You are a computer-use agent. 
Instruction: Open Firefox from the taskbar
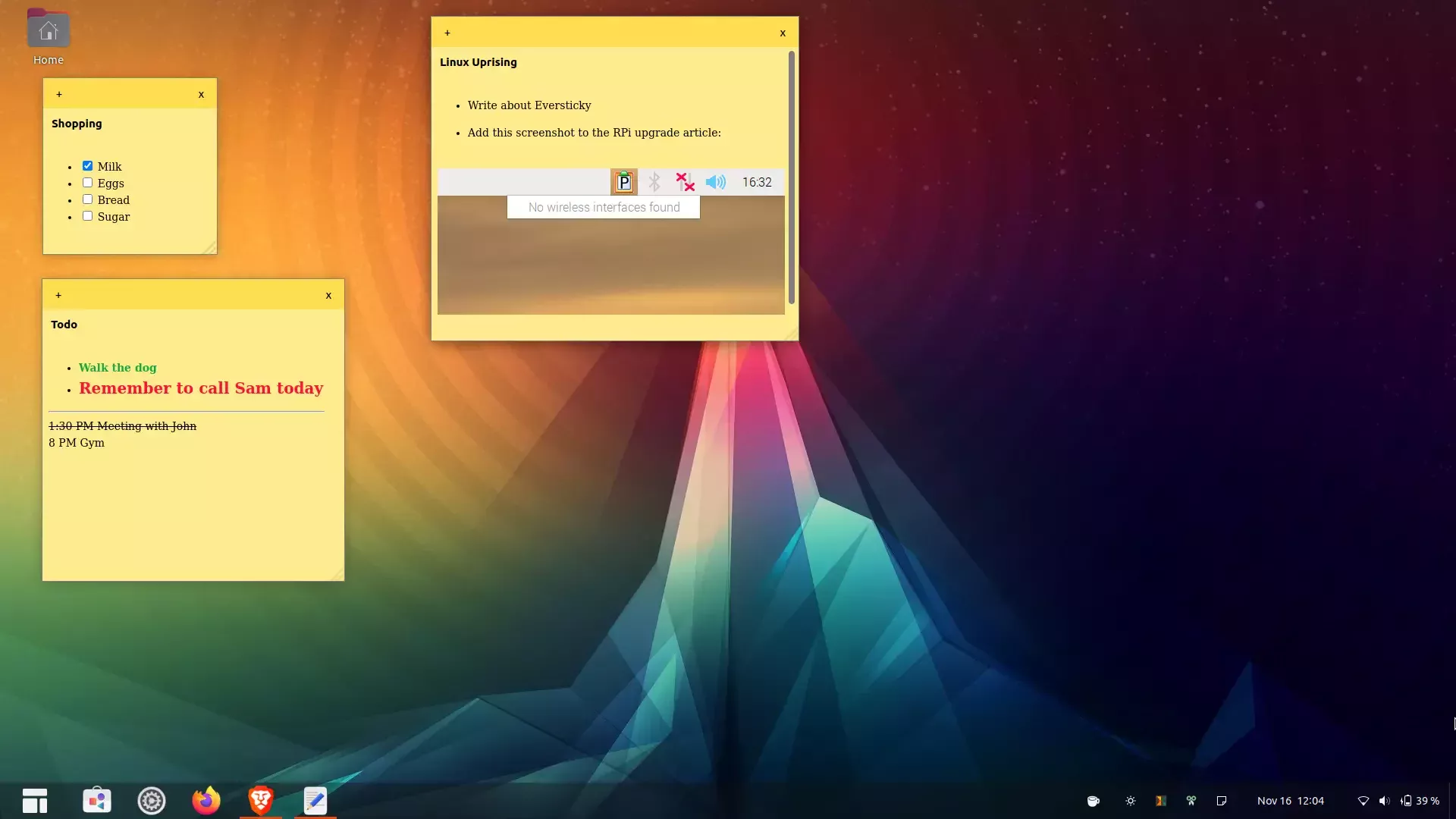click(206, 800)
